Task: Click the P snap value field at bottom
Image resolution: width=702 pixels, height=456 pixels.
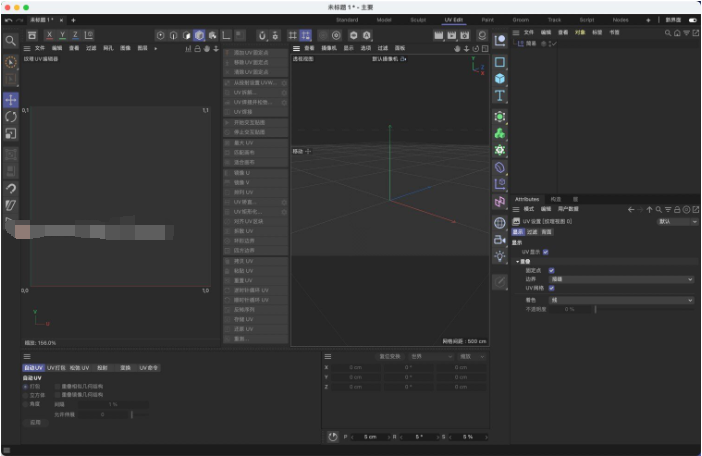Action: click(x=370, y=437)
